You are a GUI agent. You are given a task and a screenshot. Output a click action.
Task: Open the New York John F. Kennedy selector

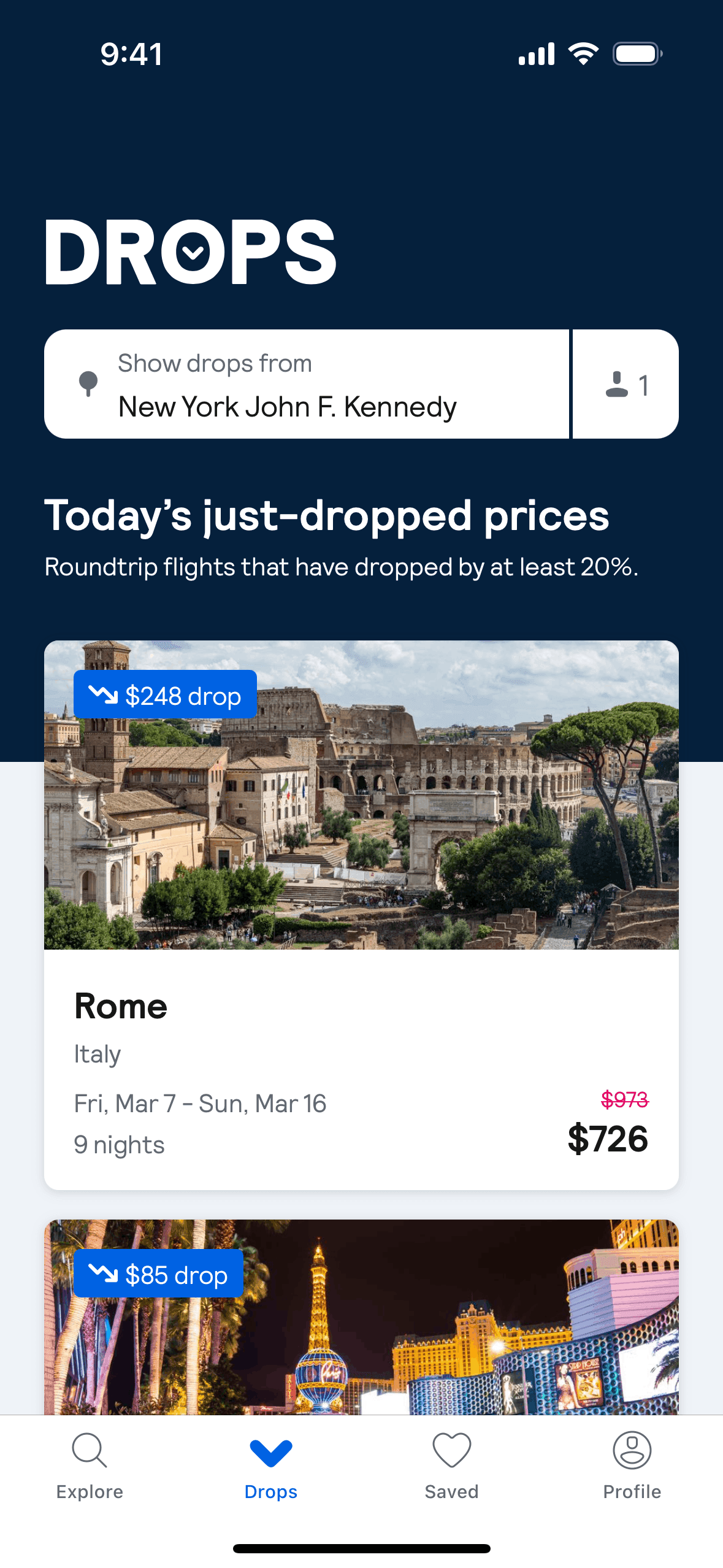click(x=288, y=407)
